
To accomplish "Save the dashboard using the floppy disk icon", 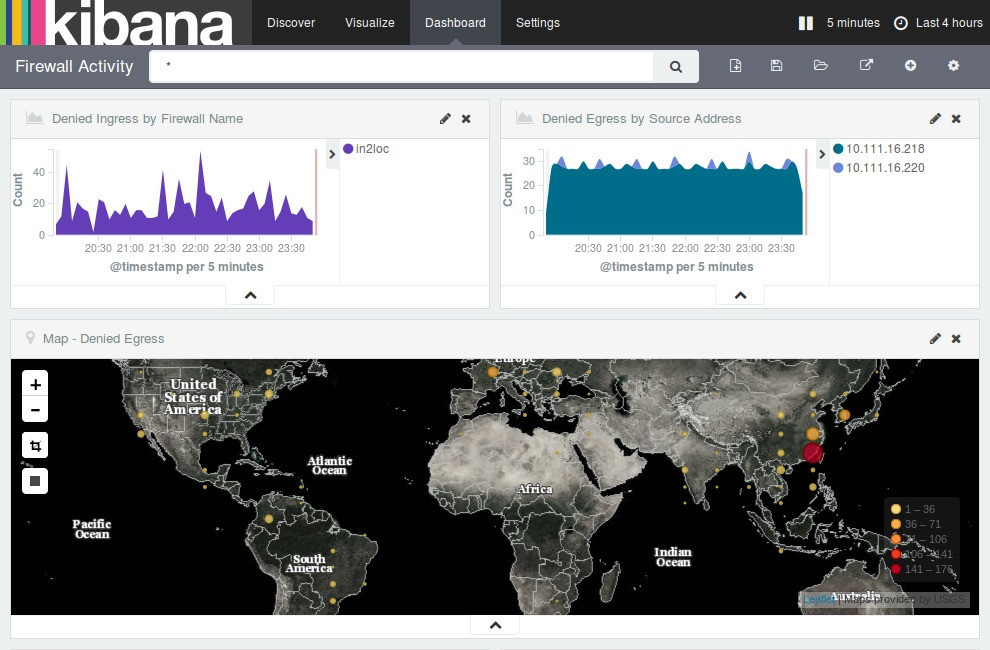I will [777, 66].
